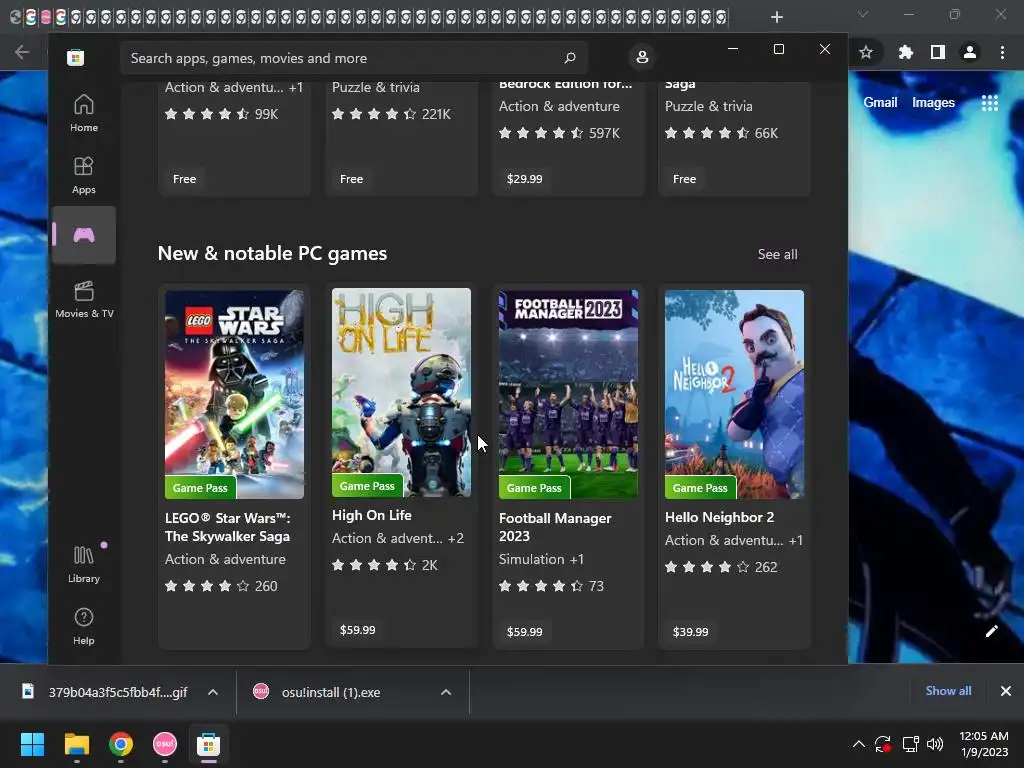
Task: Select the Gaming controller sidebar icon
Action: pos(84,235)
